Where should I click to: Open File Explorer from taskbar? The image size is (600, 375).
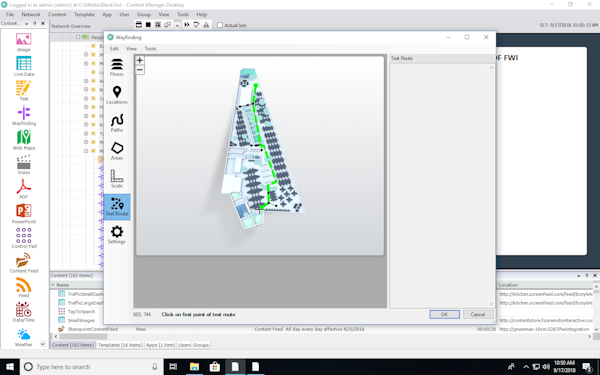(x=194, y=367)
